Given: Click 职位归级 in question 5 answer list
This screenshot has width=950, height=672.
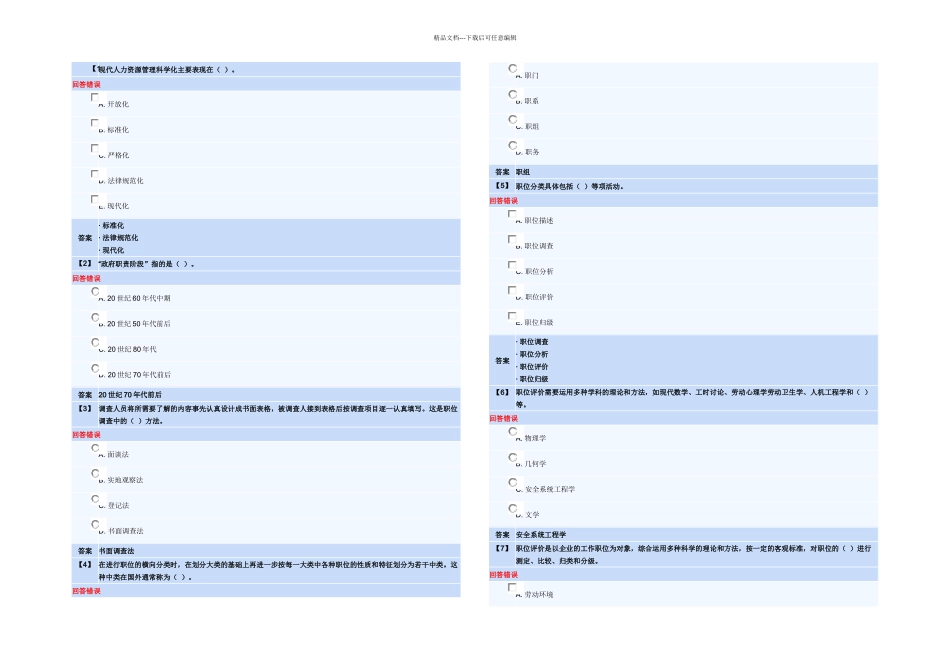Looking at the screenshot, I should pyautogui.click(x=534, y=379).
